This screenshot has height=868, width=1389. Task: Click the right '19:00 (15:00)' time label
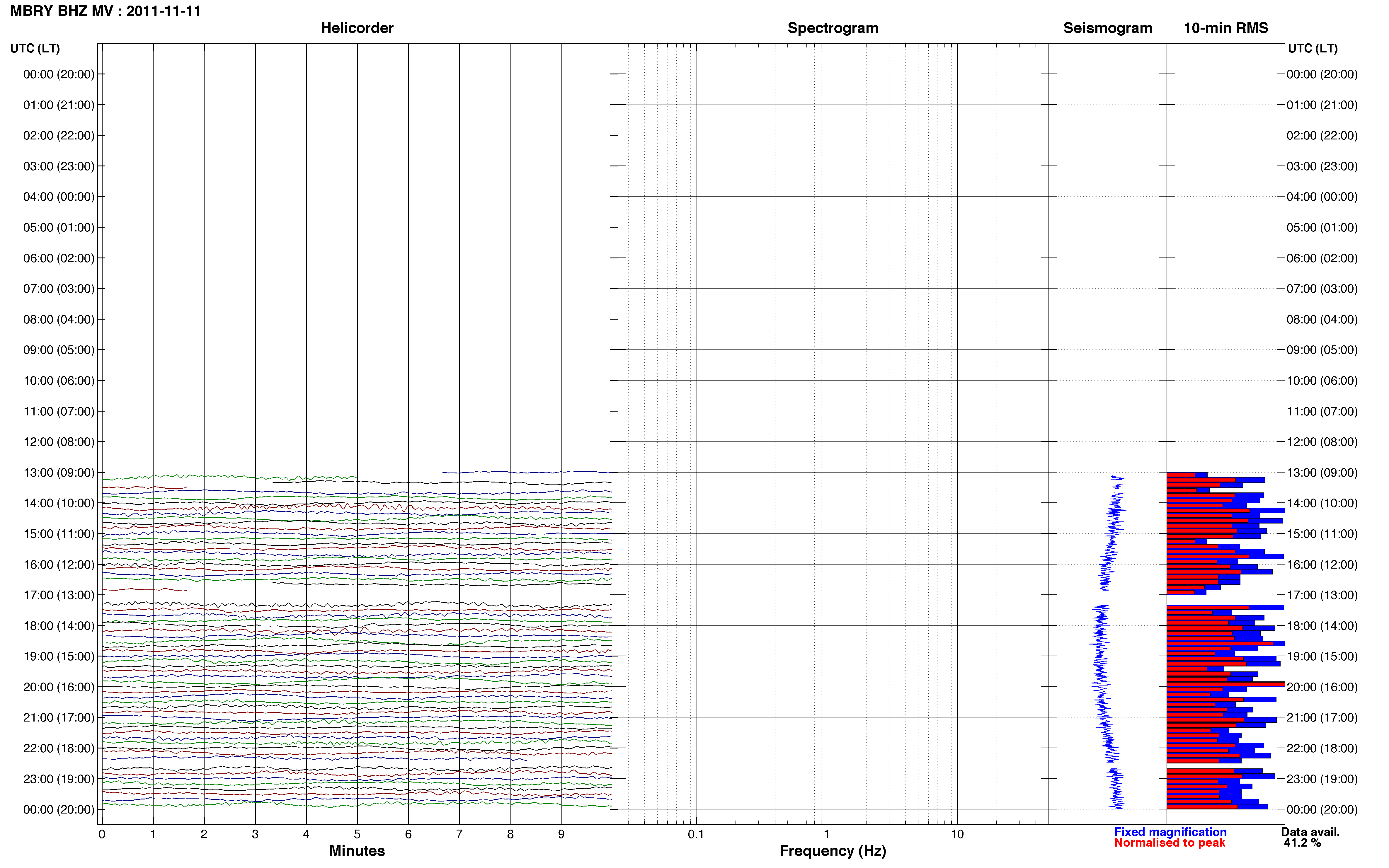pos(1322,656)
